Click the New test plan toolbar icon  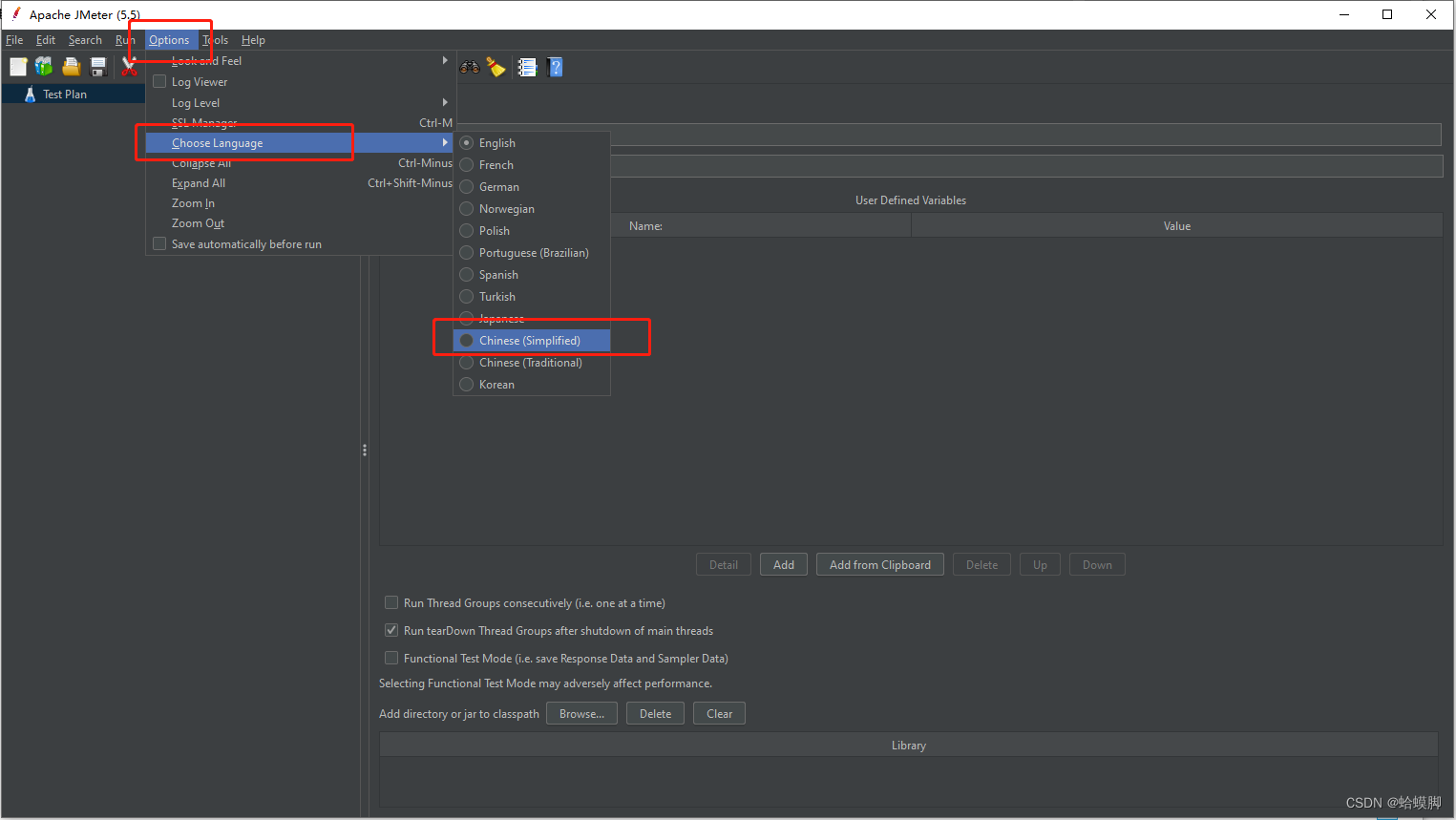point(18,67)
